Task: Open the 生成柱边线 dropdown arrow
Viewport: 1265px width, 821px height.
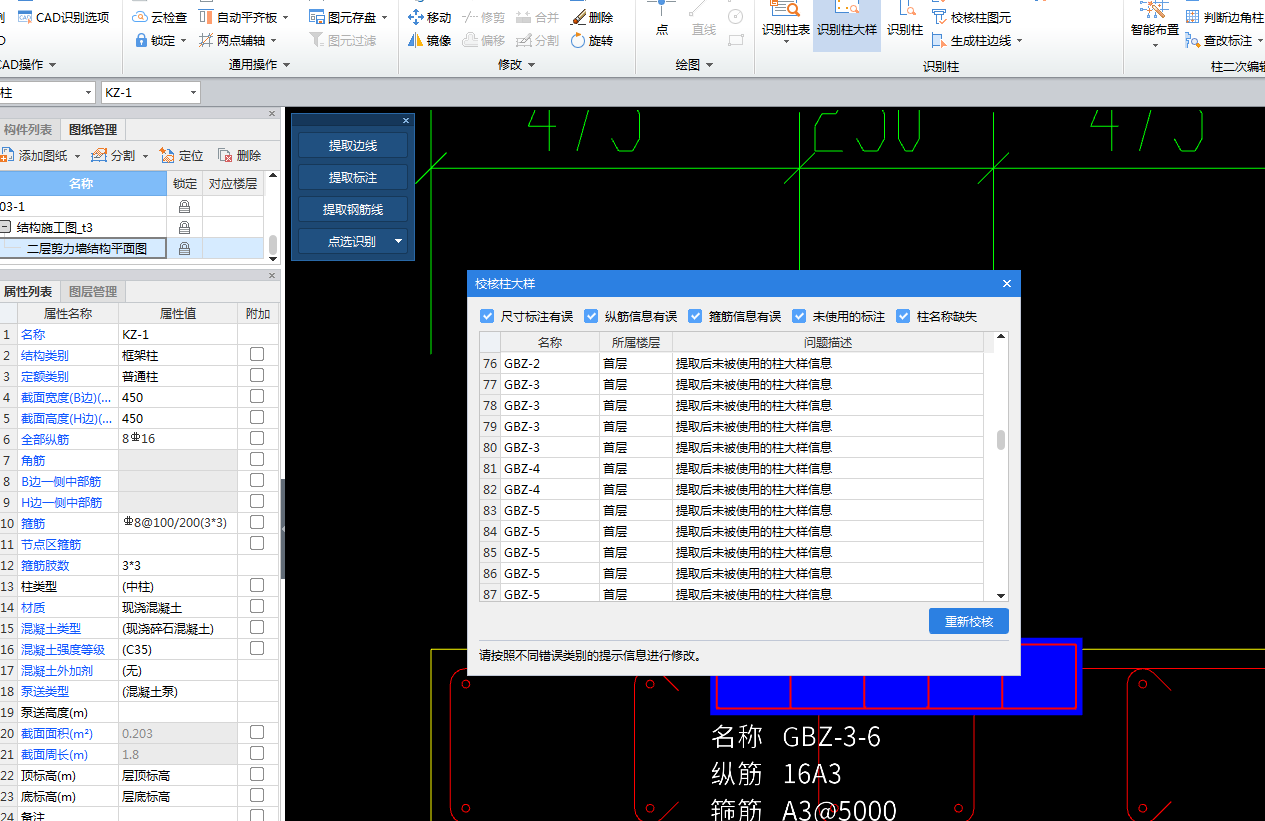Action: pos(1019,41)
